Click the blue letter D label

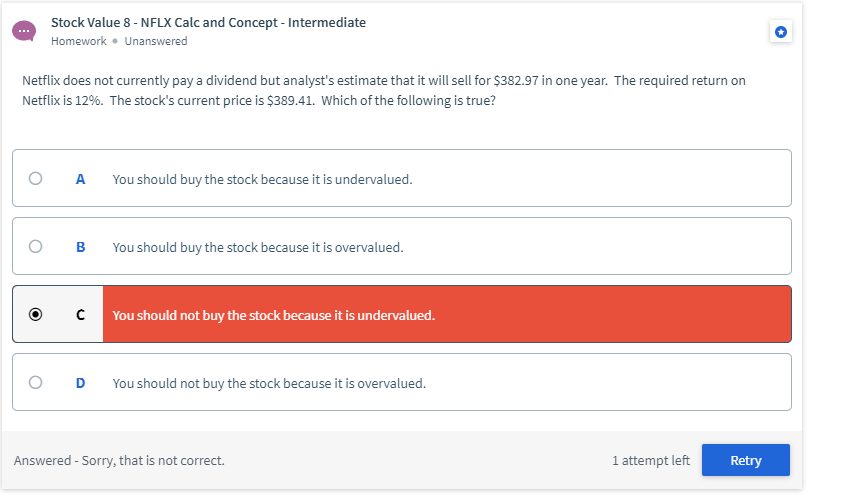80,383
